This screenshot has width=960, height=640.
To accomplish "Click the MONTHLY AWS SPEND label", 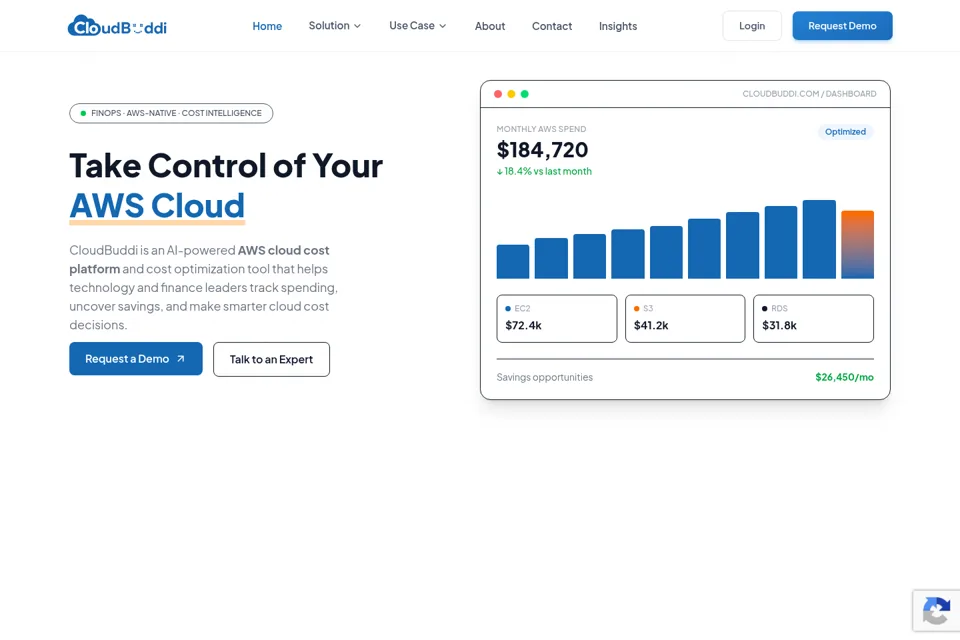I will (x=541, y=129).
